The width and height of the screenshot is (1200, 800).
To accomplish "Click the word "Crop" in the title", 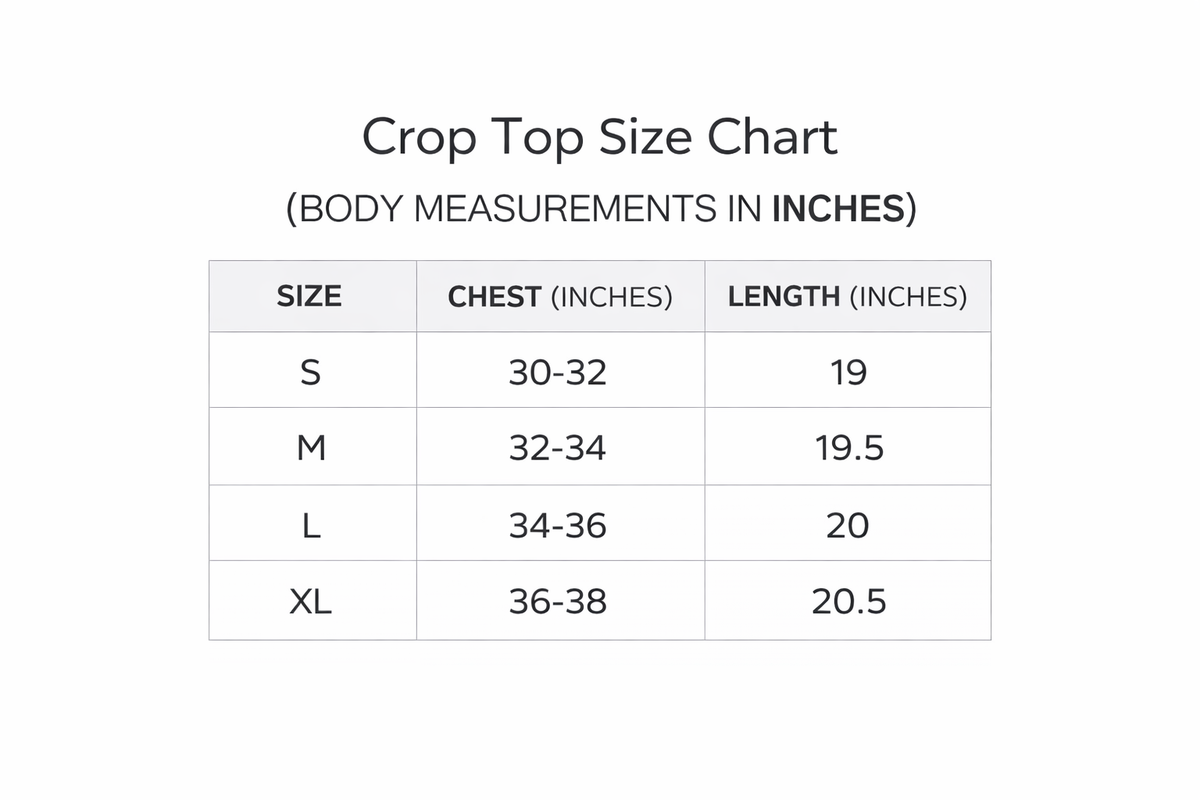I will (419, 138).
